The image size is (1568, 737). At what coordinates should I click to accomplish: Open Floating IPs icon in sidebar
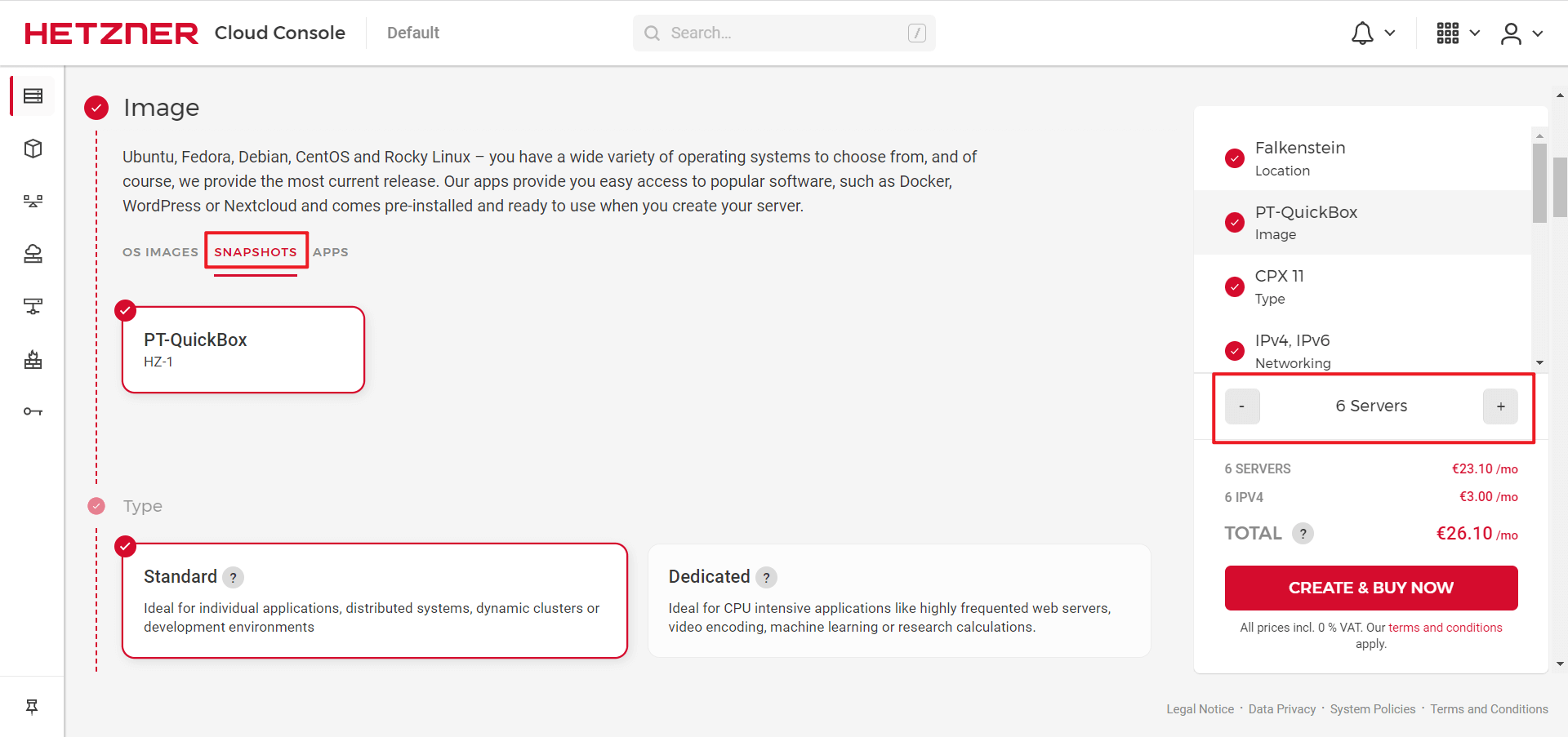pyautogui.click(x=33, y=306)
